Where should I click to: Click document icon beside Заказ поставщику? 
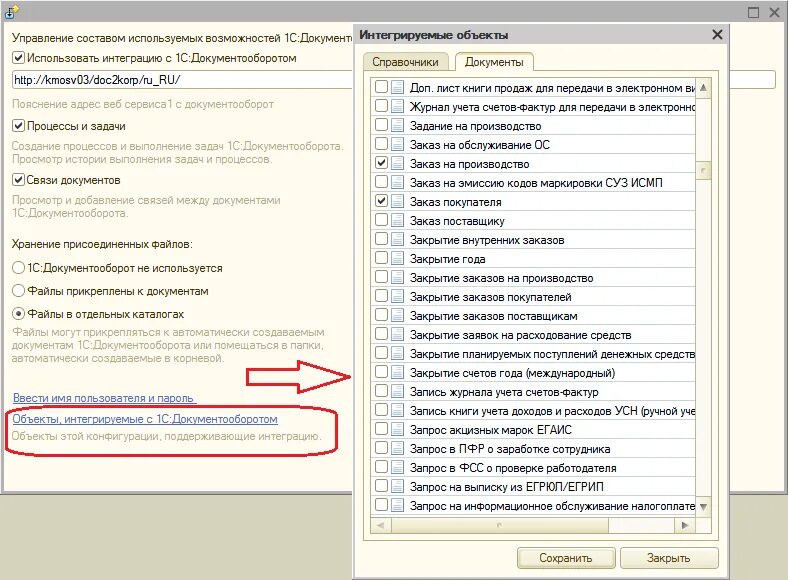tap(398, 221)
